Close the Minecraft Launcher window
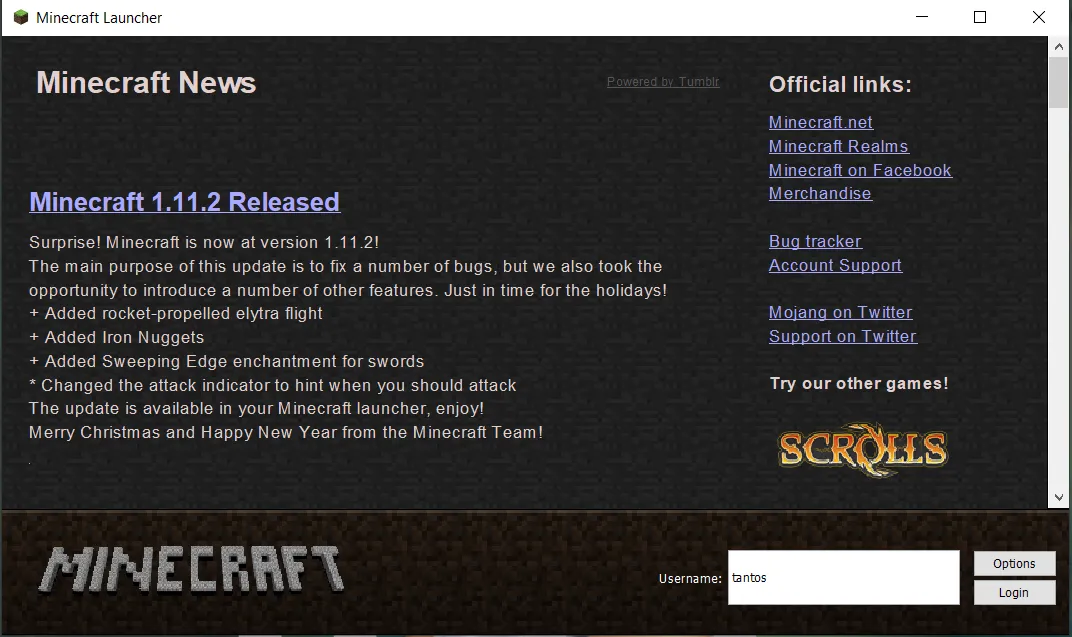Image resolution: width=1072 pixels, height=637 pixels. [x=1038, y=17]
